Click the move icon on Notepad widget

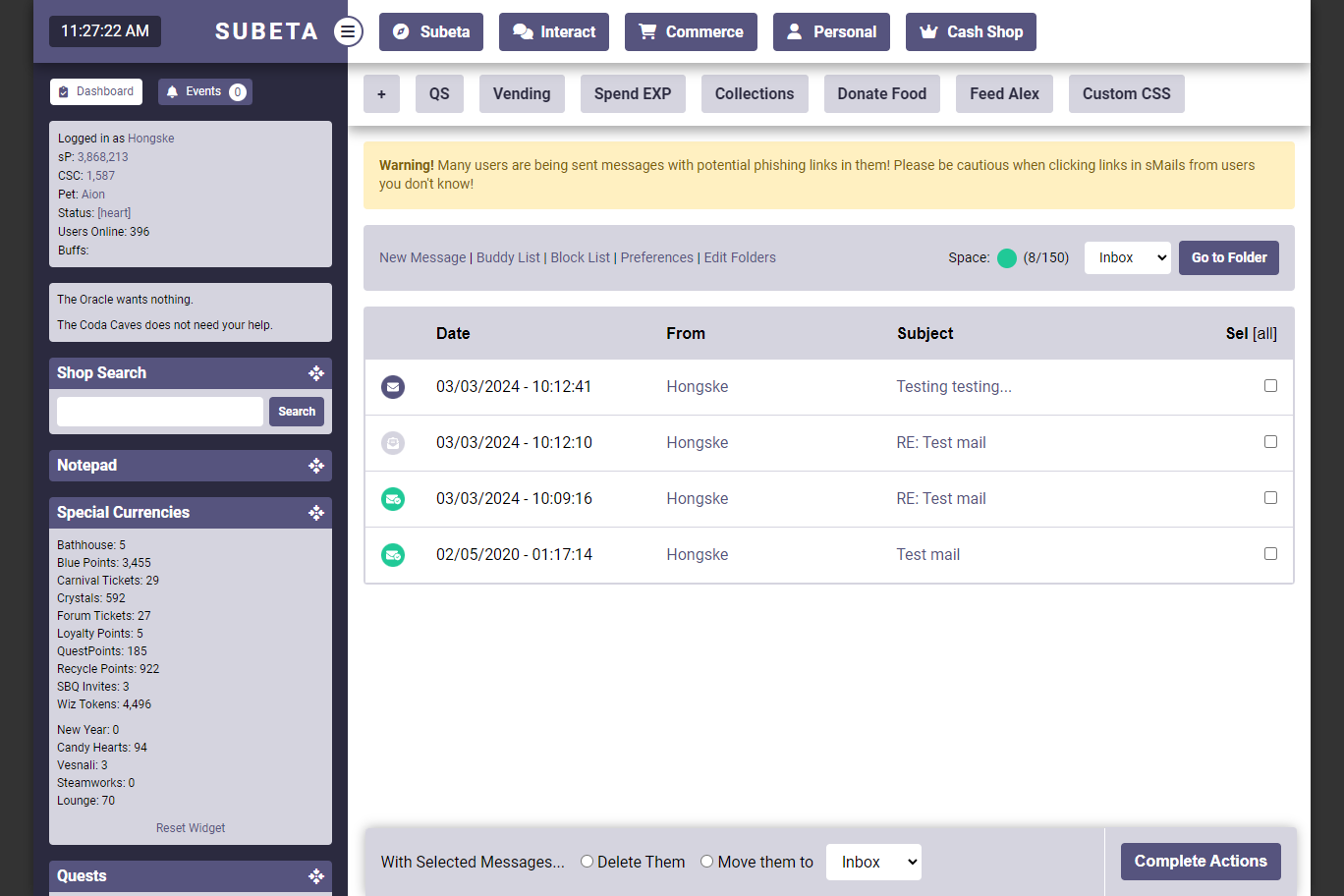316,466
